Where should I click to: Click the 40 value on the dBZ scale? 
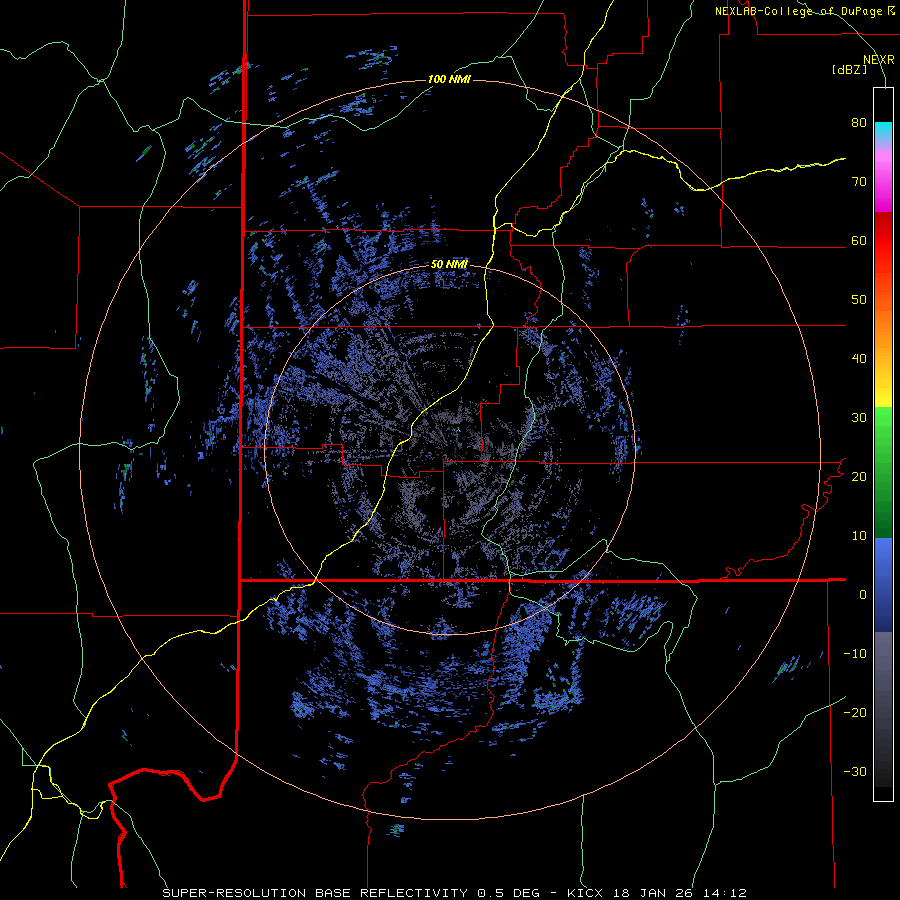pyautogui.click(x=859, y=359)
